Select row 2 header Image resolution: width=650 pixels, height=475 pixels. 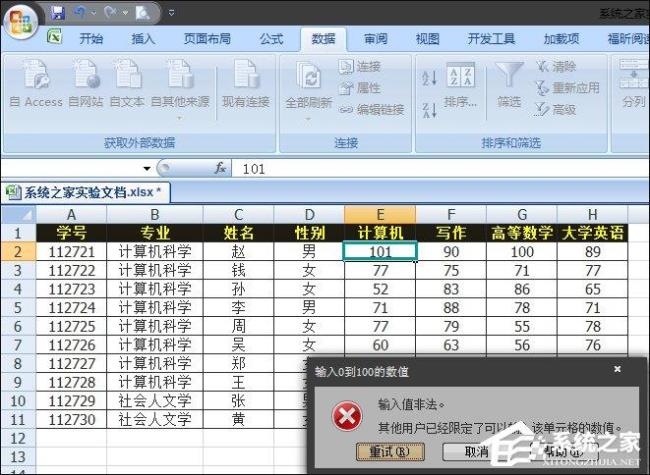(18, 251)
